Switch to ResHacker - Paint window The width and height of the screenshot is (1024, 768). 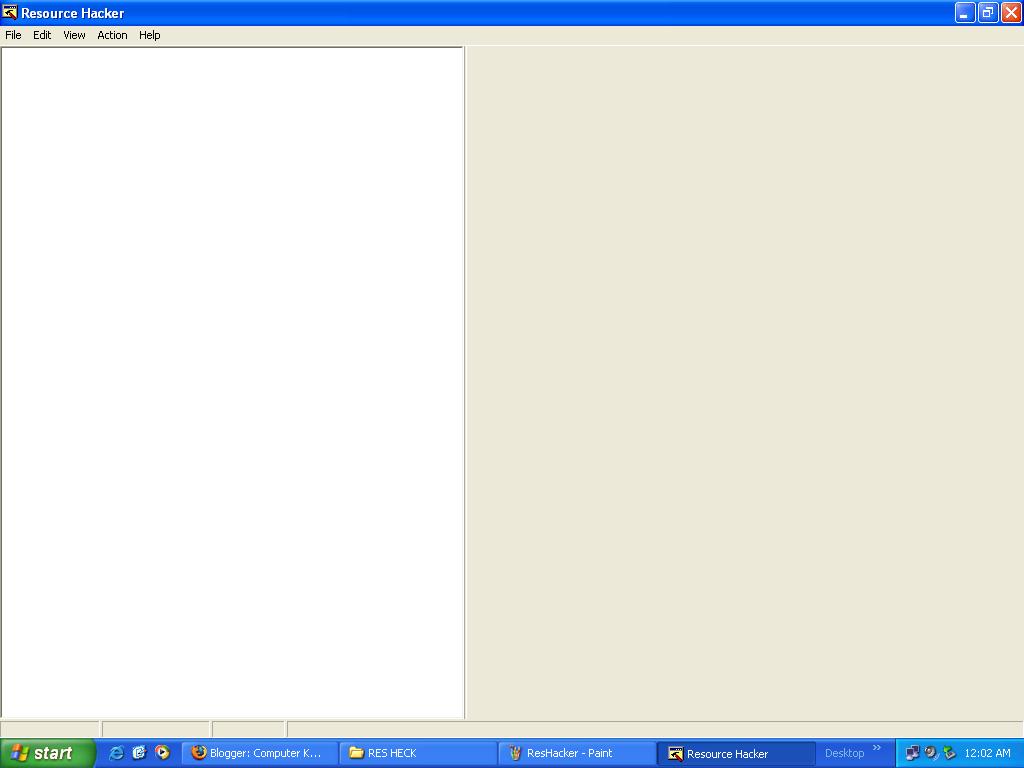click(x=577, y=753)
